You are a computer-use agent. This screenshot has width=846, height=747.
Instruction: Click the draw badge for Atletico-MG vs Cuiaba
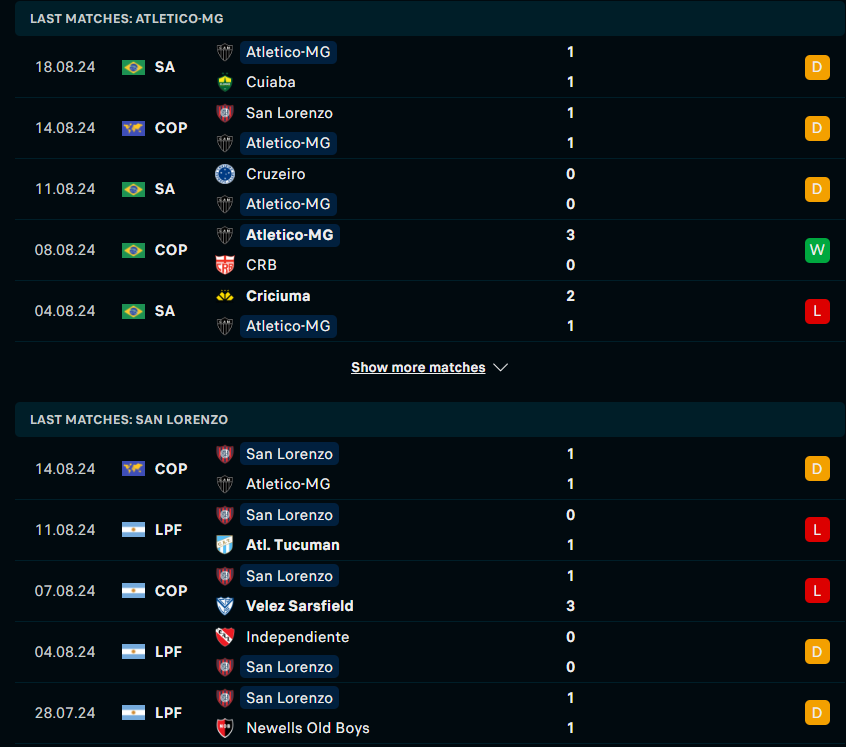[x=817, y=67]
